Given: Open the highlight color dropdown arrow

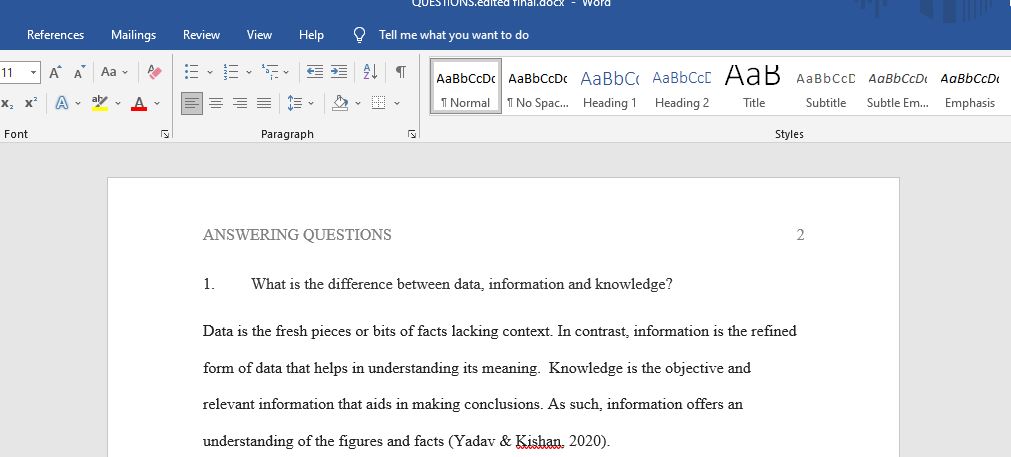Looking at the screenshot, I should tap(118, 103).
